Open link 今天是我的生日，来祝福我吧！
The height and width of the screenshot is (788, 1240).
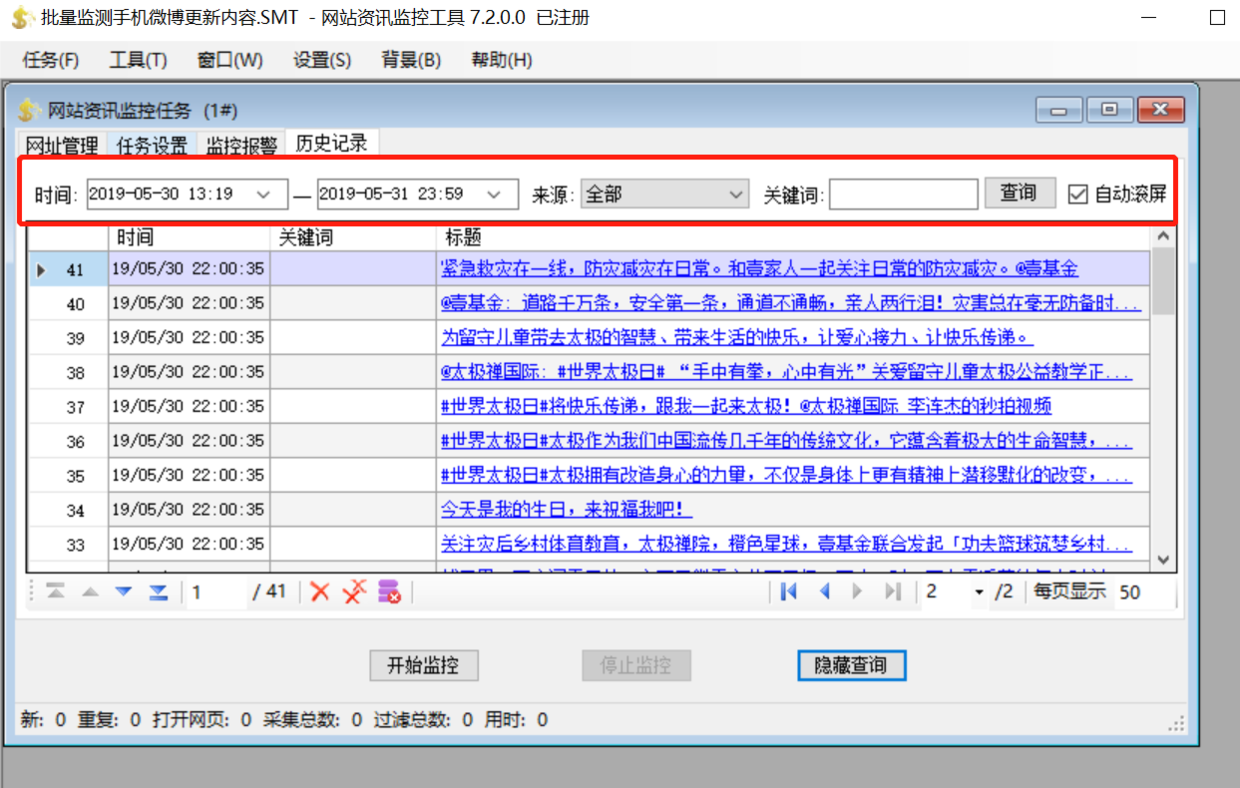[566, 510]
